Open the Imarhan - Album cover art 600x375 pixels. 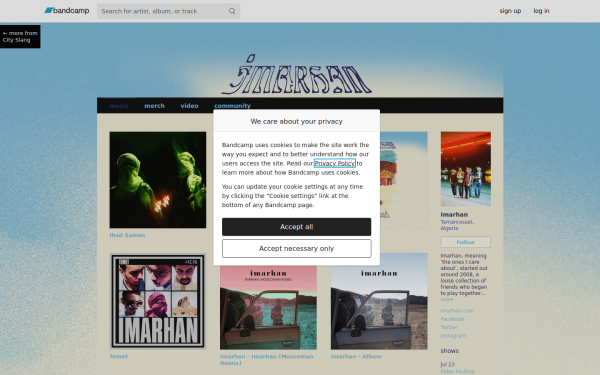point(379,301)
